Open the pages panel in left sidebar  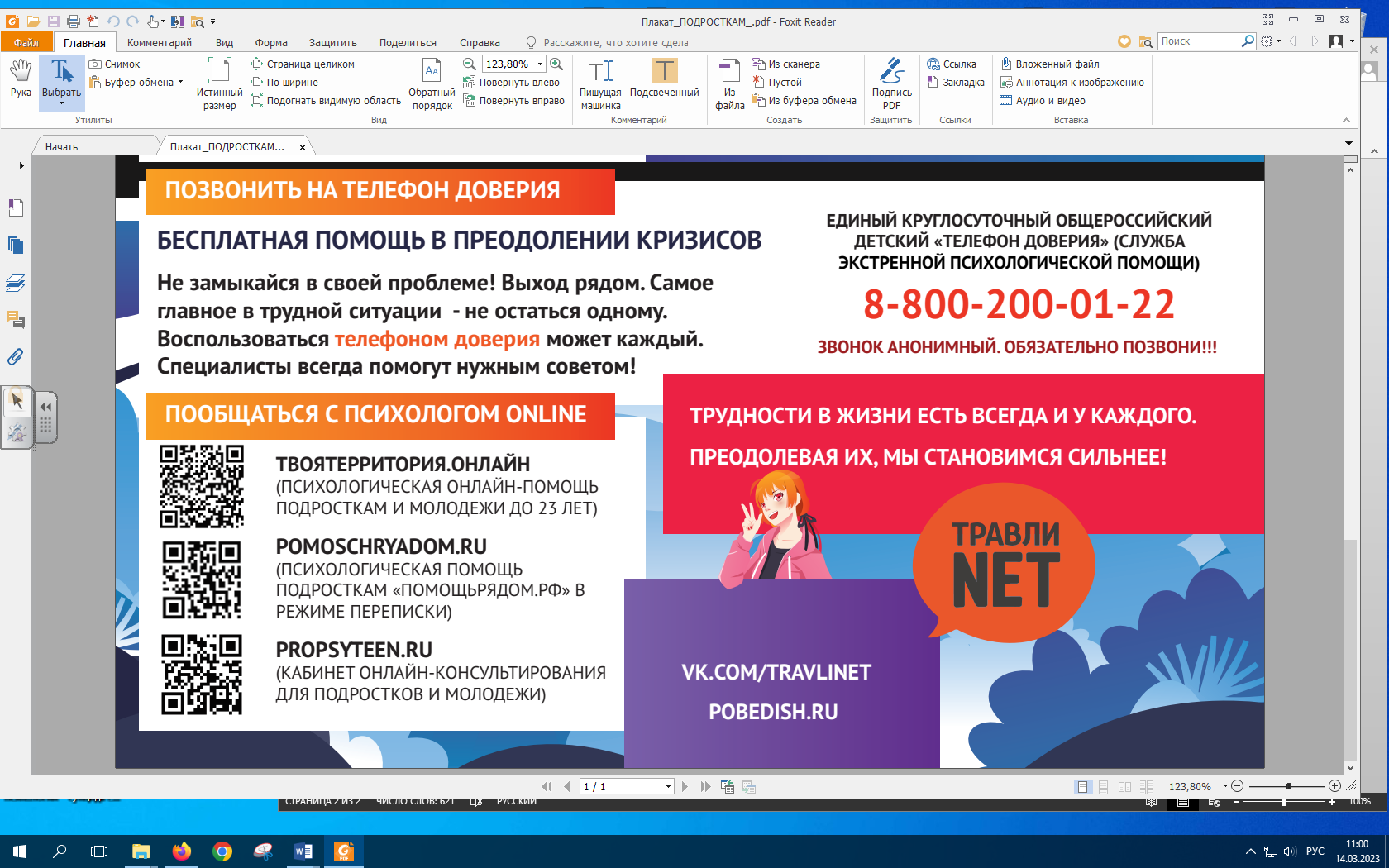point(15,244)
